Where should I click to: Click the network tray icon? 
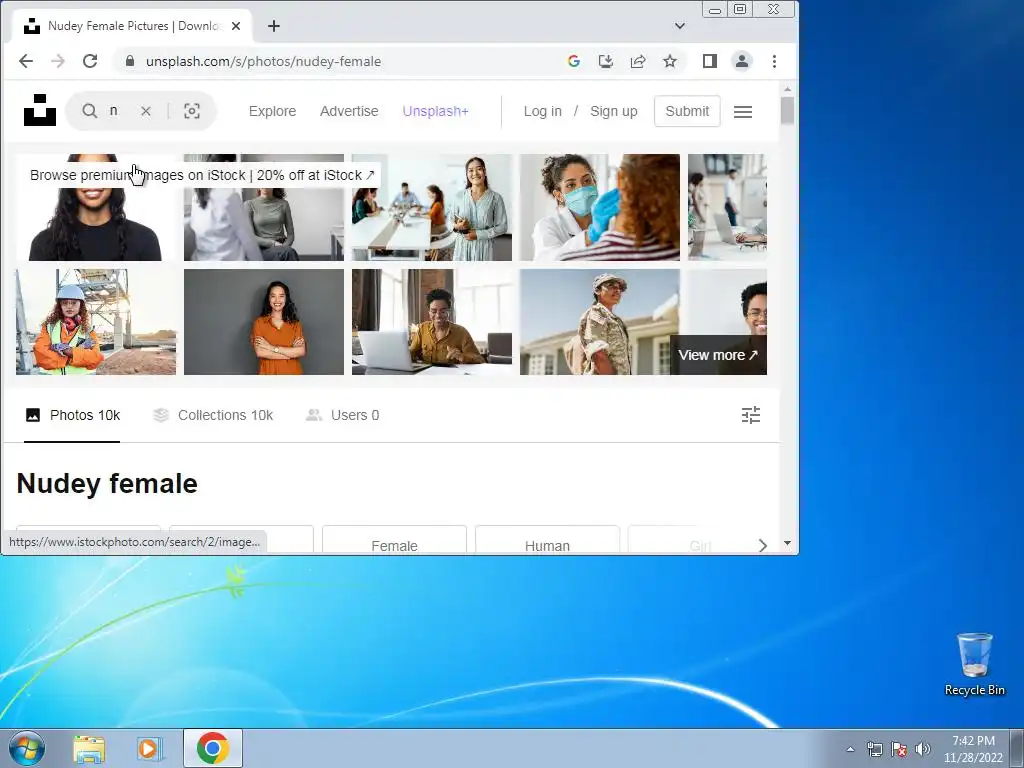click(x=874, y=749)
